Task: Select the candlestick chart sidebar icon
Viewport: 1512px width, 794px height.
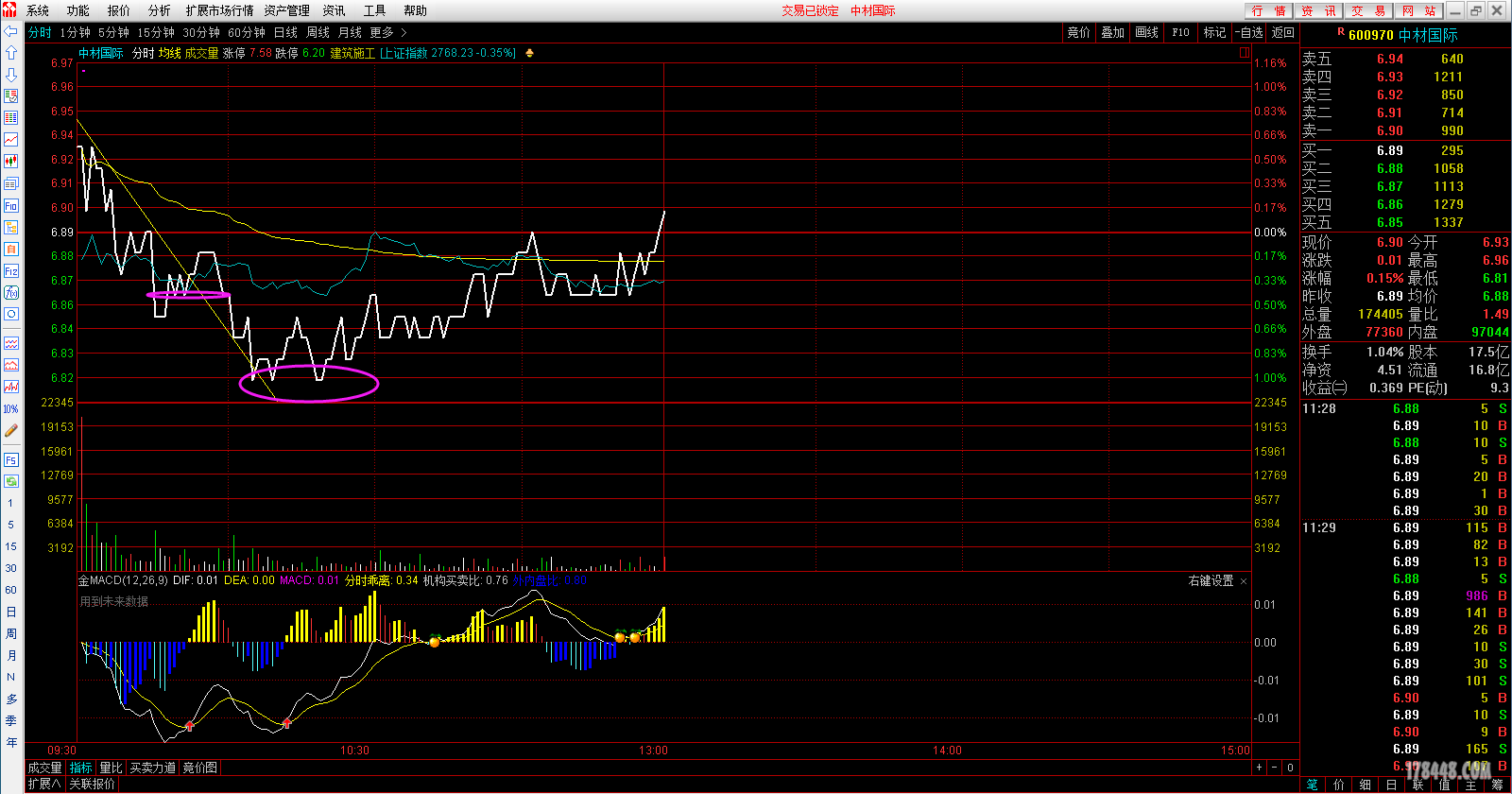Action: [x=11, y=162]
